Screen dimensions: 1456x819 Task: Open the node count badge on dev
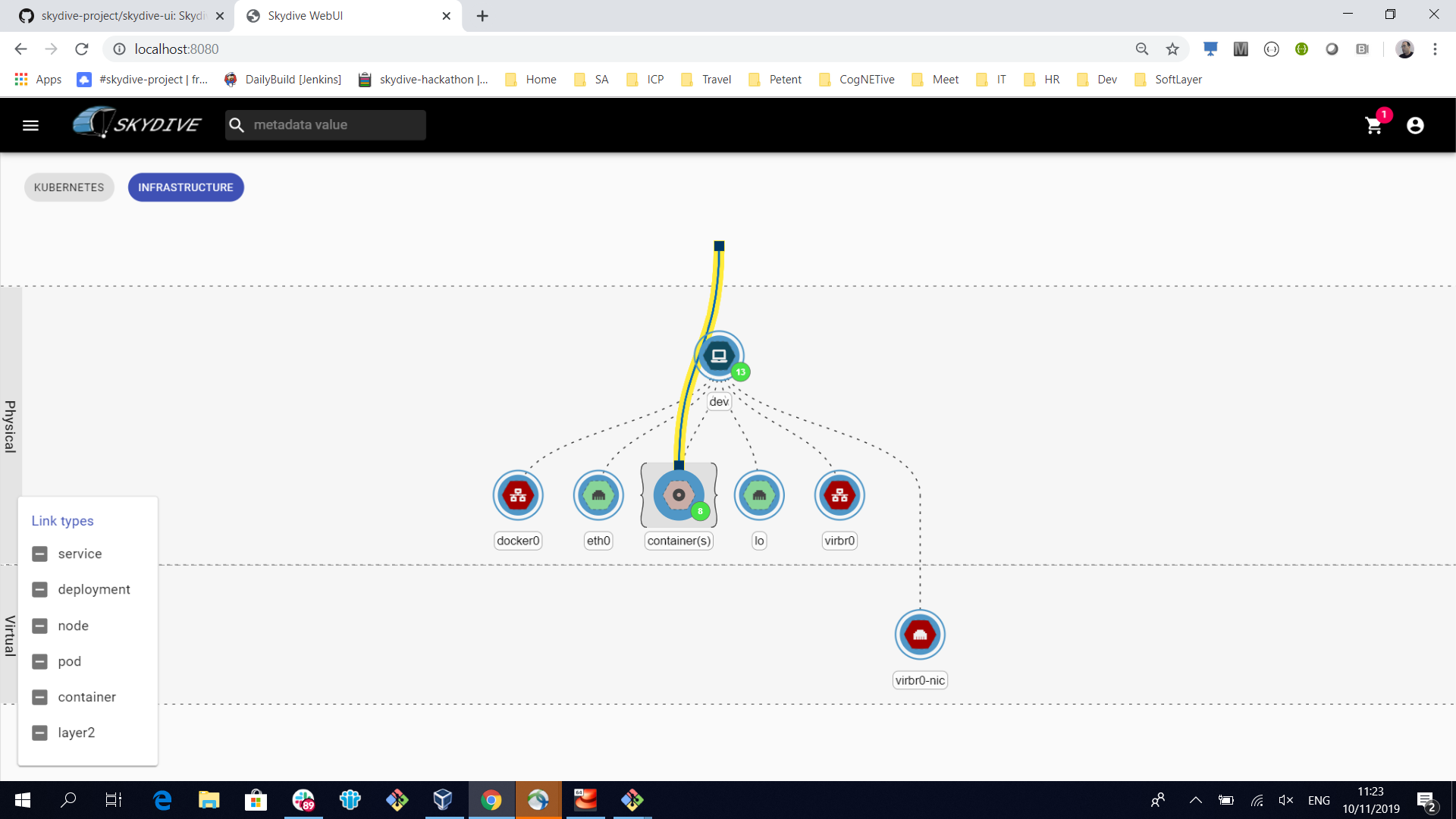point(741,372)
